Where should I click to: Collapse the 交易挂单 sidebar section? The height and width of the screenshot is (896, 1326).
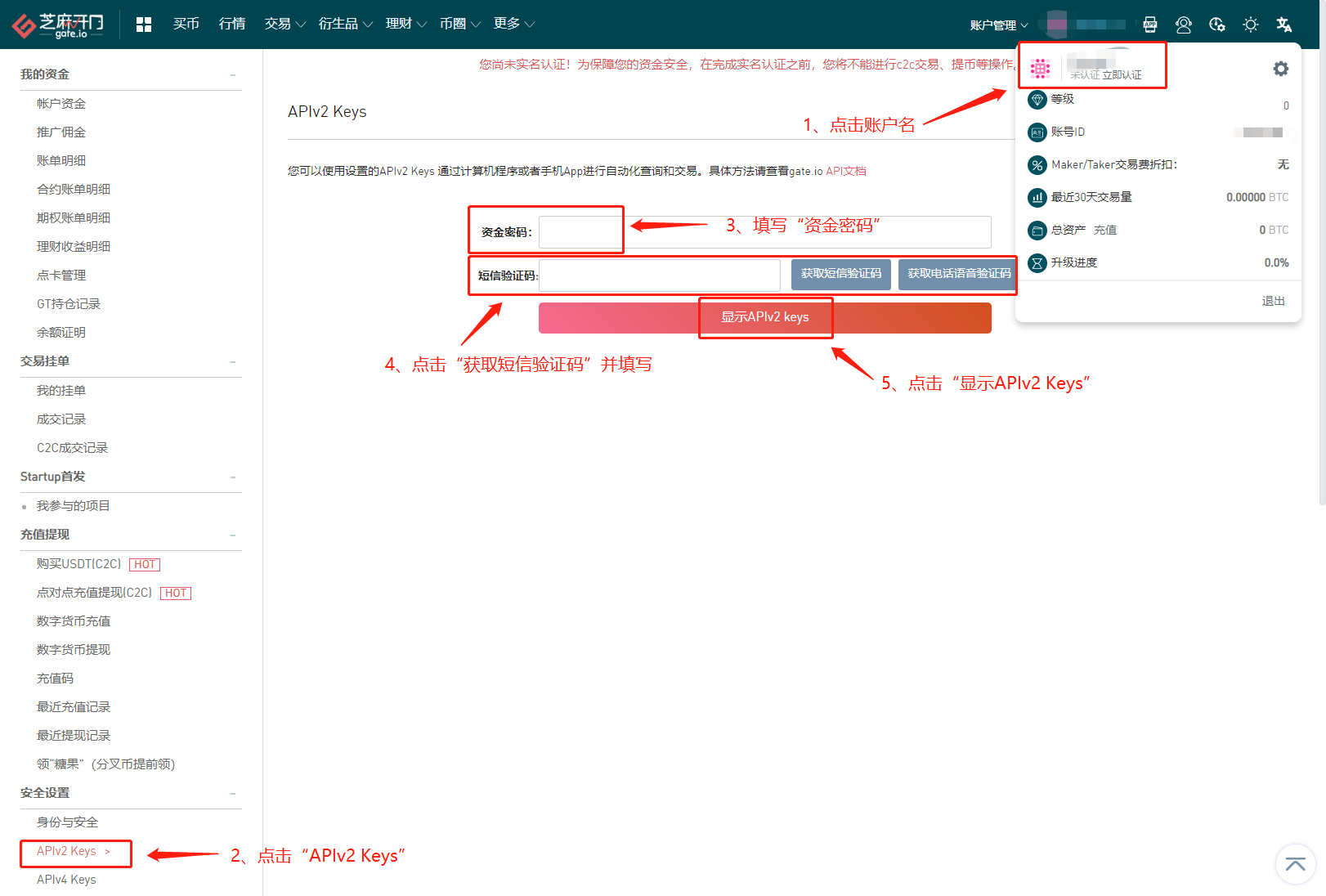pos(233,362)
